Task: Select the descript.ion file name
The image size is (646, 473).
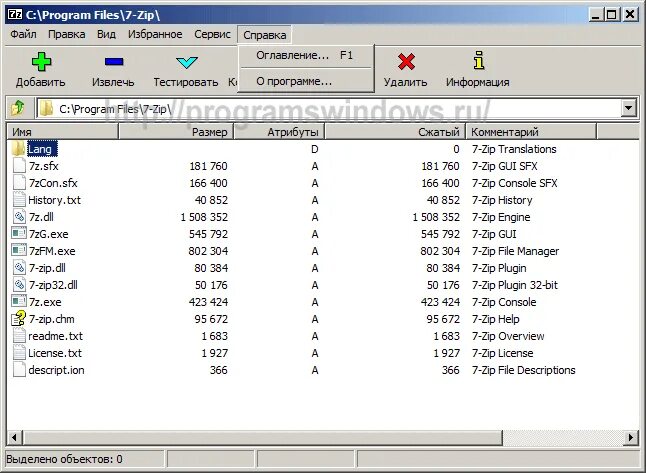Action: pos(56,370)
